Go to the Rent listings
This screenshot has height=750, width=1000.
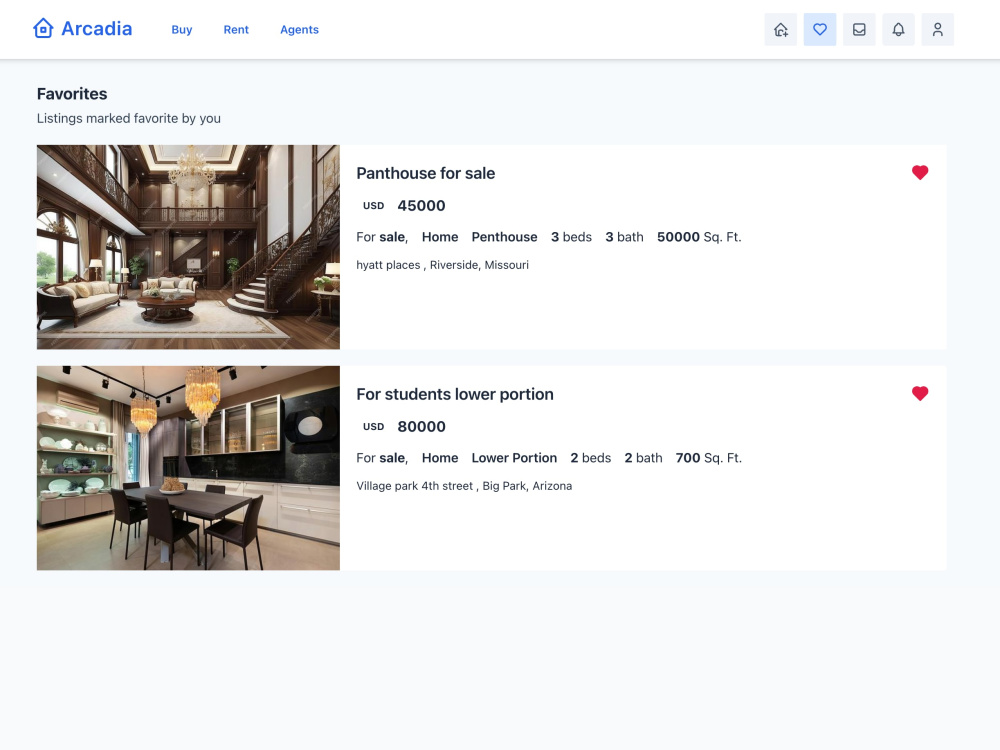236,29
